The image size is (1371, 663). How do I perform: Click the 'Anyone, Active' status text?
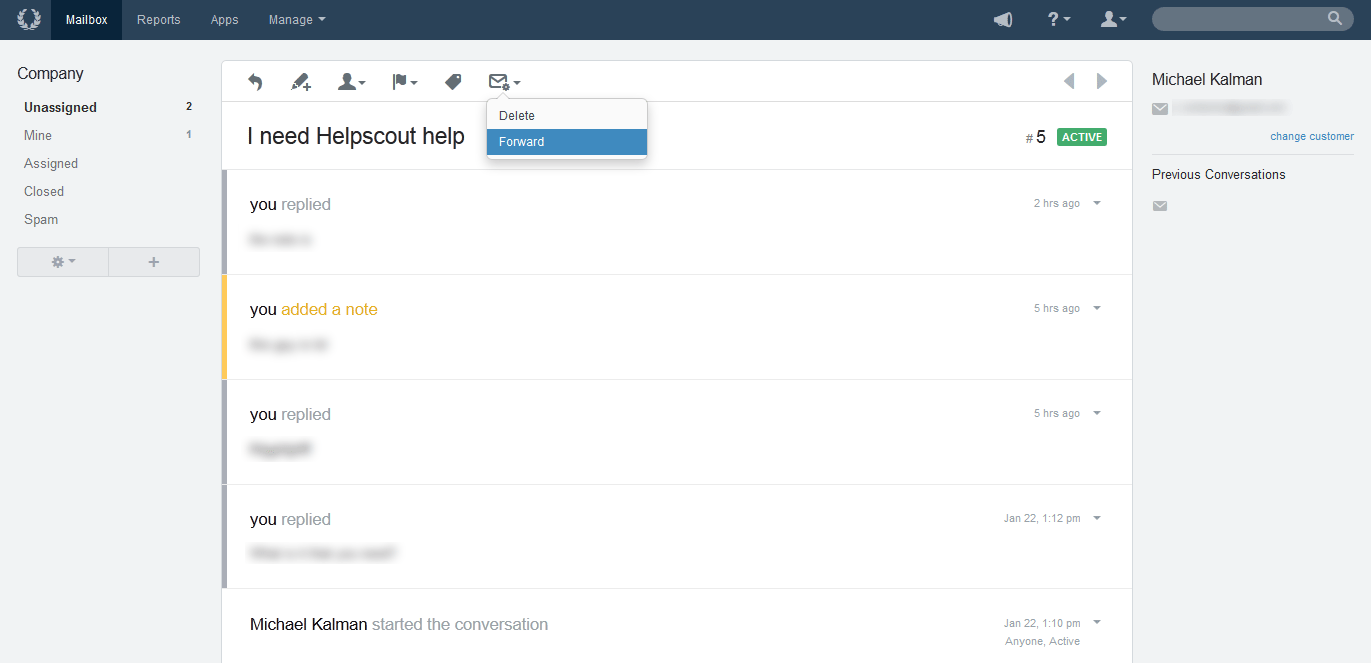[1043, 642]
